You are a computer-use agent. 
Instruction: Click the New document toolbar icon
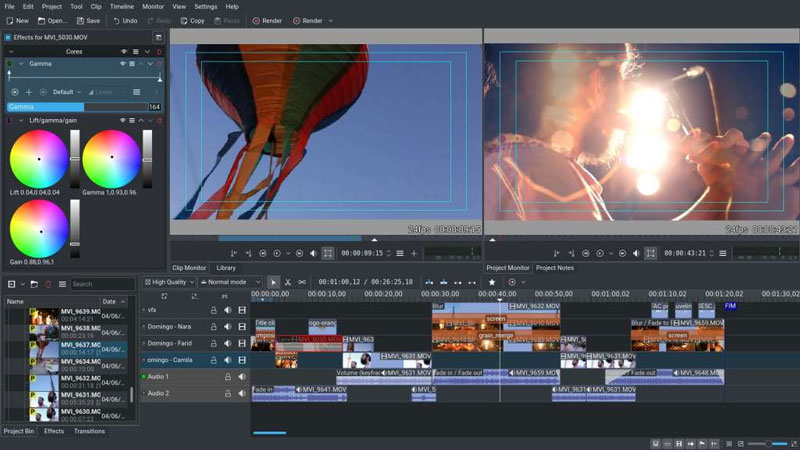tap(17, 20)
